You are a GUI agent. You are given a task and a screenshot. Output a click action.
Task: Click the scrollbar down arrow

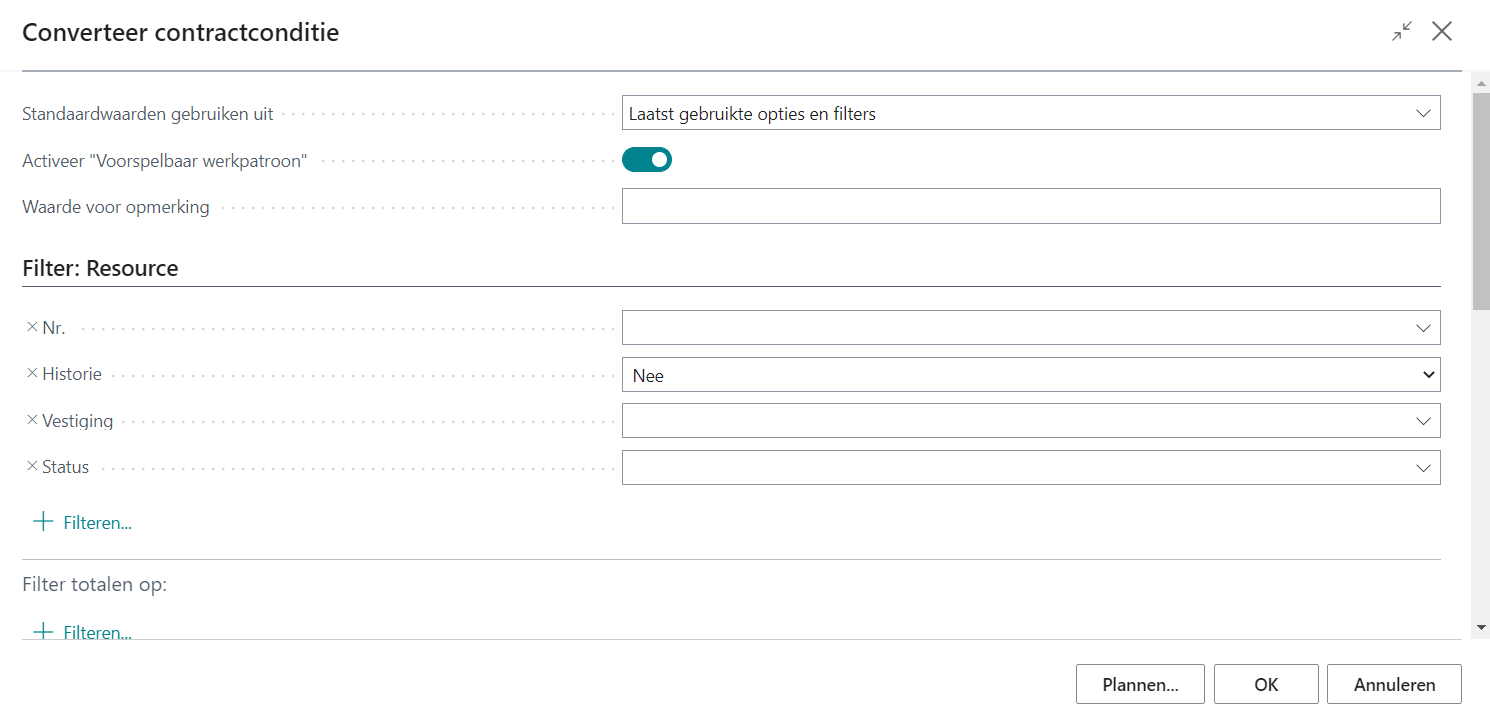click(x=1480, y=627)
